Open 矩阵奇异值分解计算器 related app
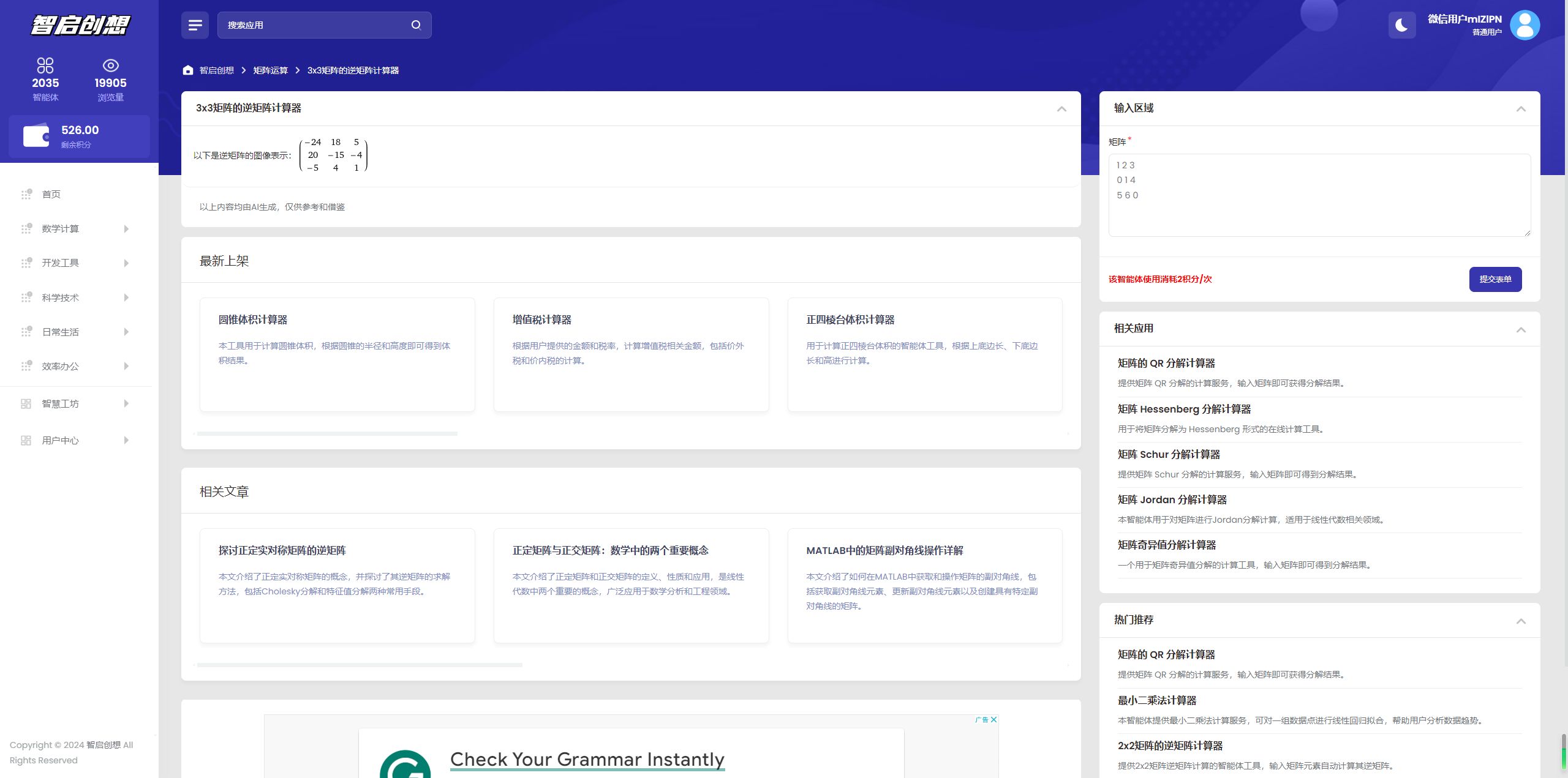Viewport: 1568px width, 778px height. pyautogui.click(x=1166, y=545)
